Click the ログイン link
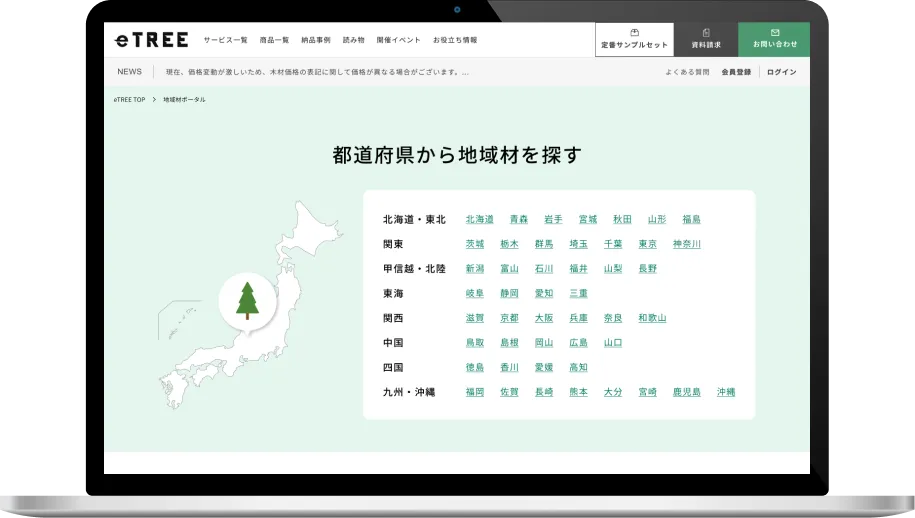915x518 pixels. pyautogui.click(x=781, y=72)
